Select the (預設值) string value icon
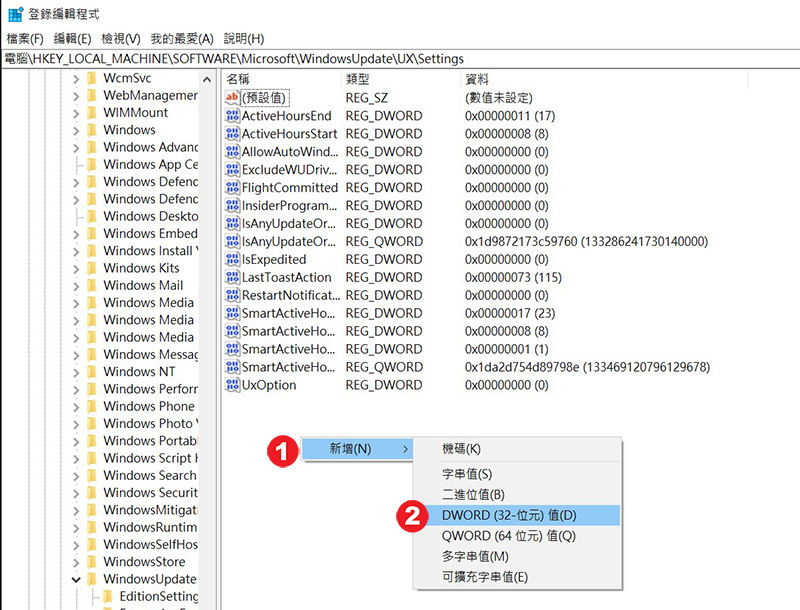 coord(232,97)
